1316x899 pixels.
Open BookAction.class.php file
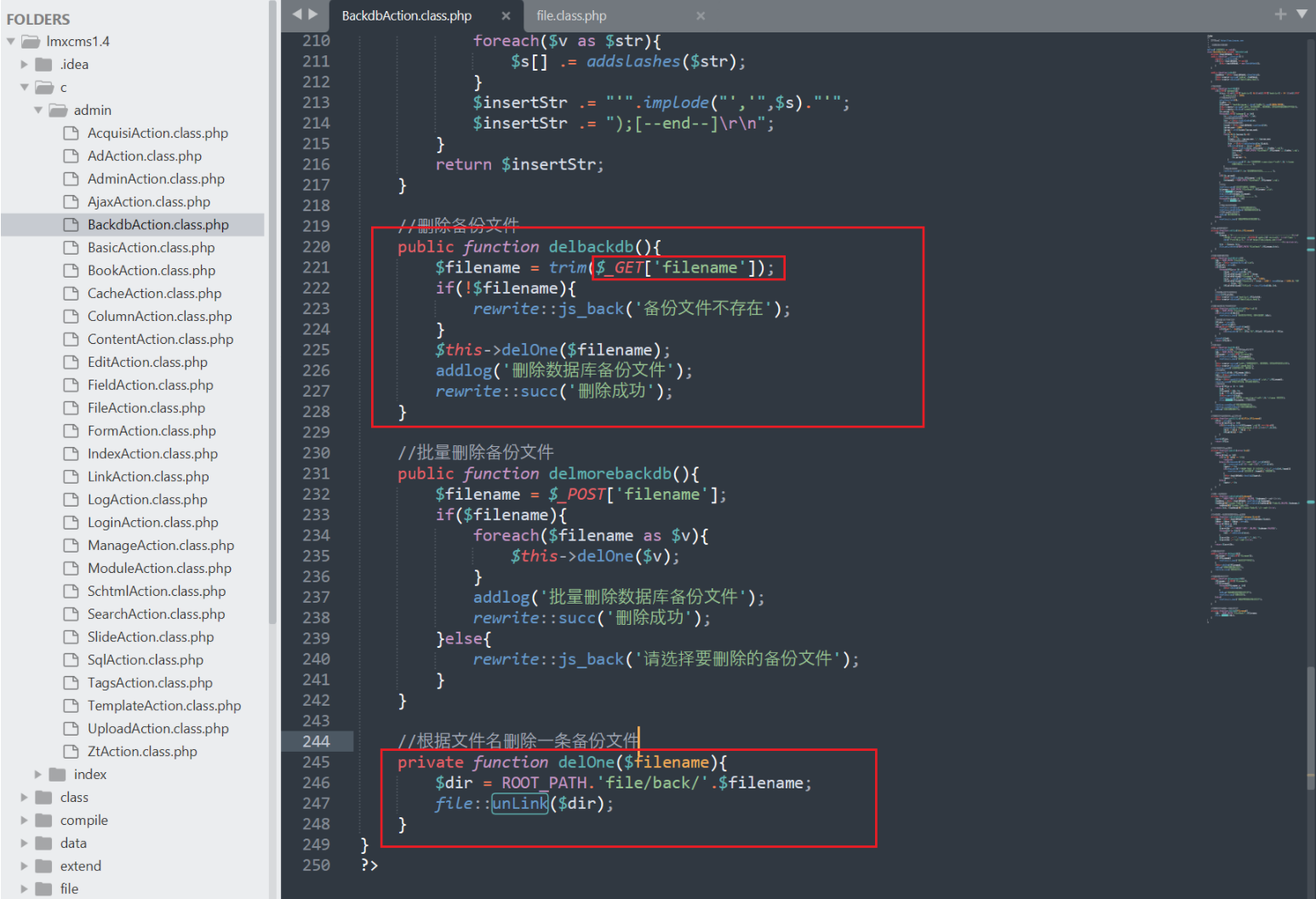pos(152,271)
